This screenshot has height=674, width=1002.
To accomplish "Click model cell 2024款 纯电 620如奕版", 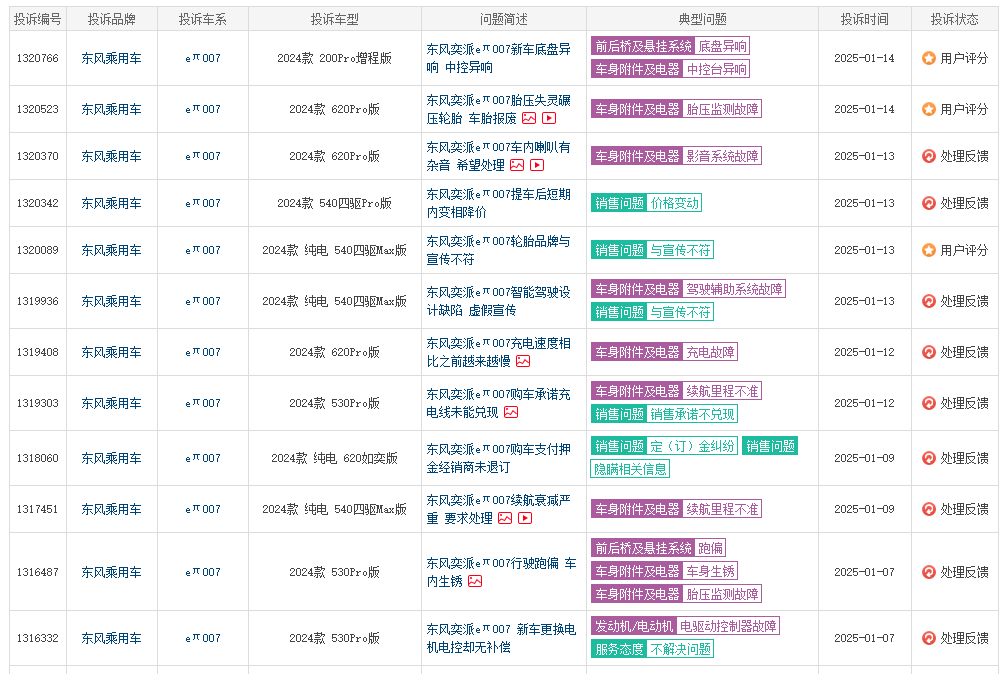I will [334, 458].
